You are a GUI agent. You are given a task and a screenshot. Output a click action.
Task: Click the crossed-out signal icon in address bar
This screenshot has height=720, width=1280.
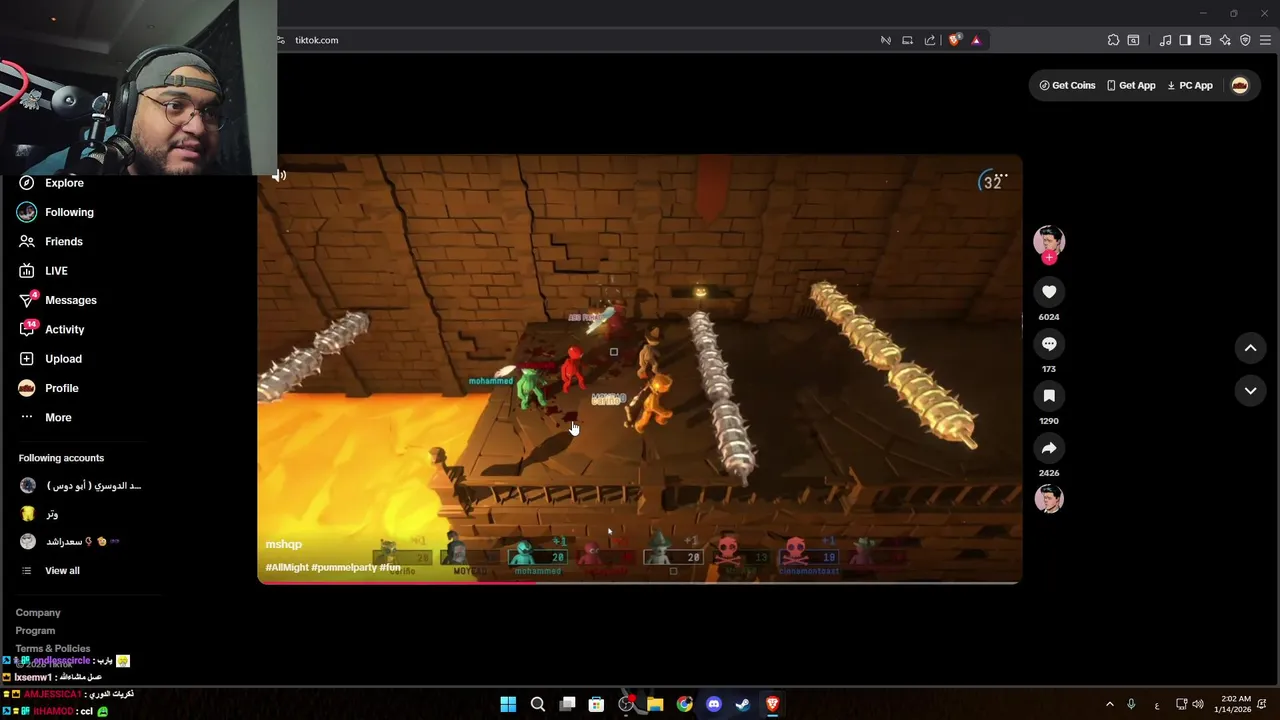(885, 40)
